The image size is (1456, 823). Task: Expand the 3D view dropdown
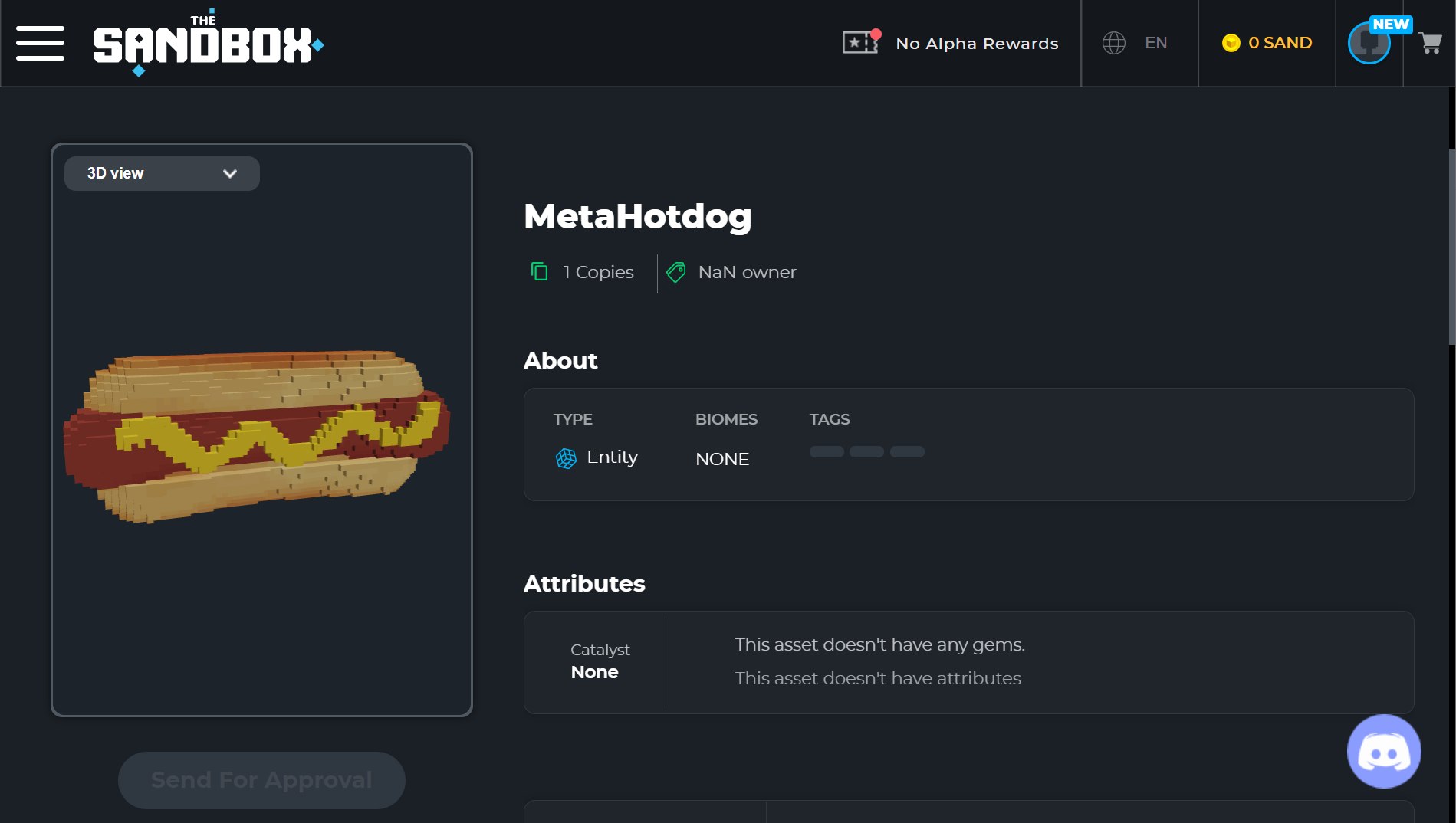[162, 174]
